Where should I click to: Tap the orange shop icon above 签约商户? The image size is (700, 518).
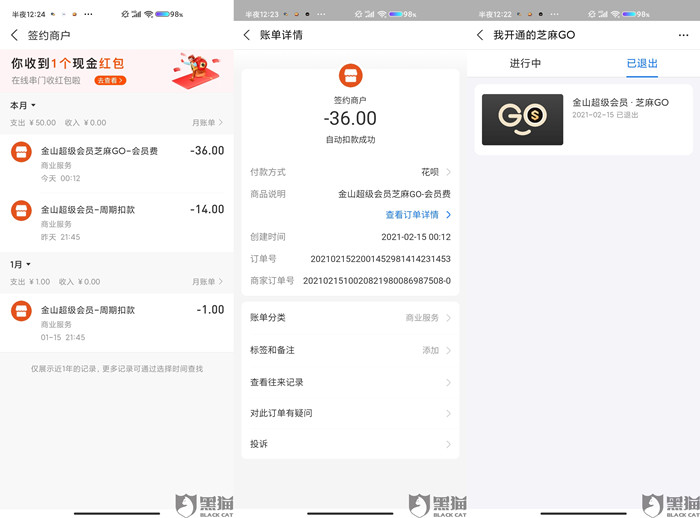point(350,75)
